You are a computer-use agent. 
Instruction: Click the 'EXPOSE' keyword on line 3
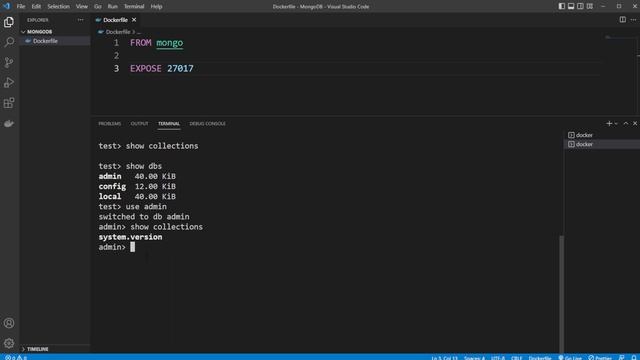pos(146,68)
